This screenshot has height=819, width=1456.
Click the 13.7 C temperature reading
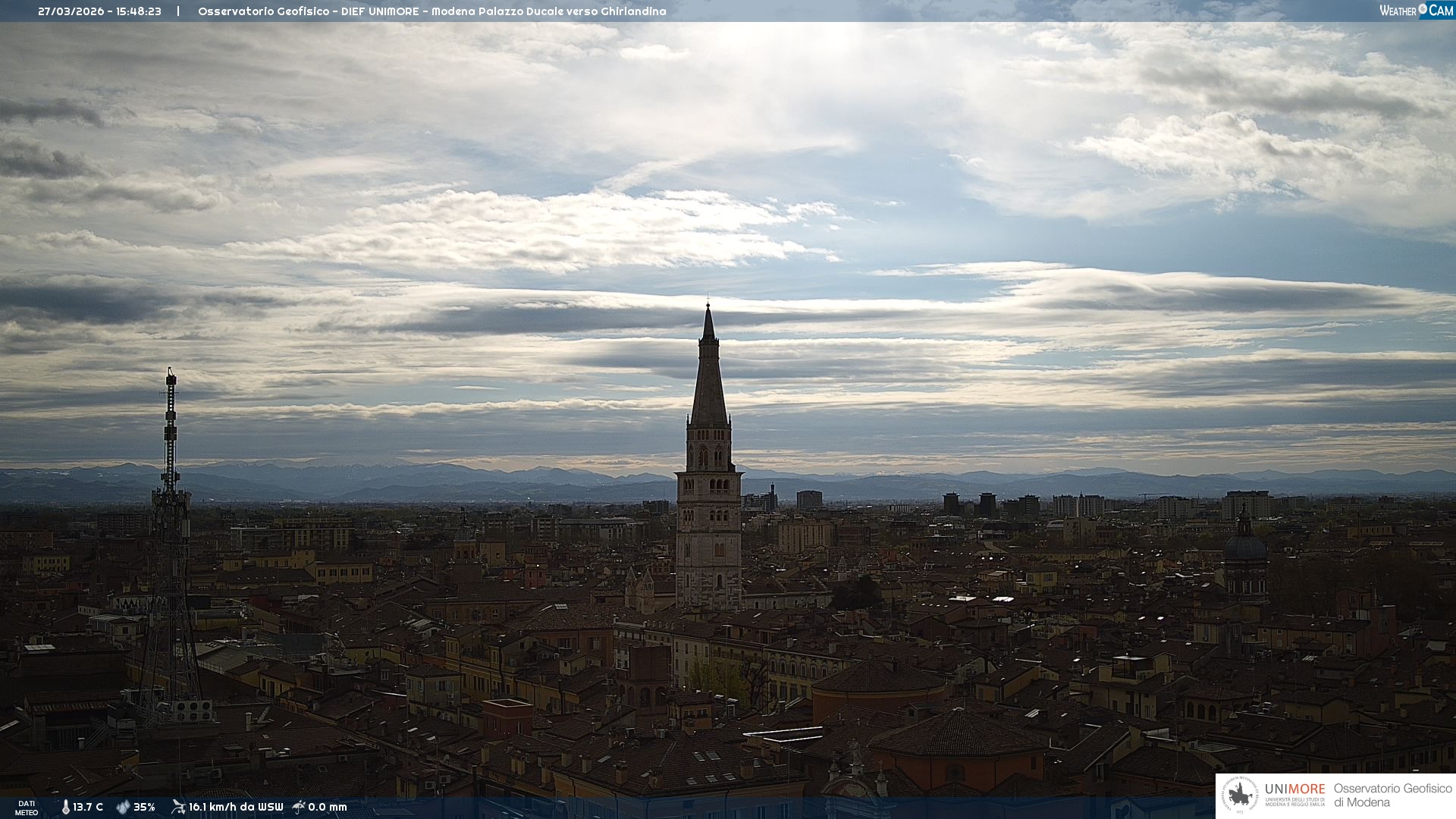(88, 807)
